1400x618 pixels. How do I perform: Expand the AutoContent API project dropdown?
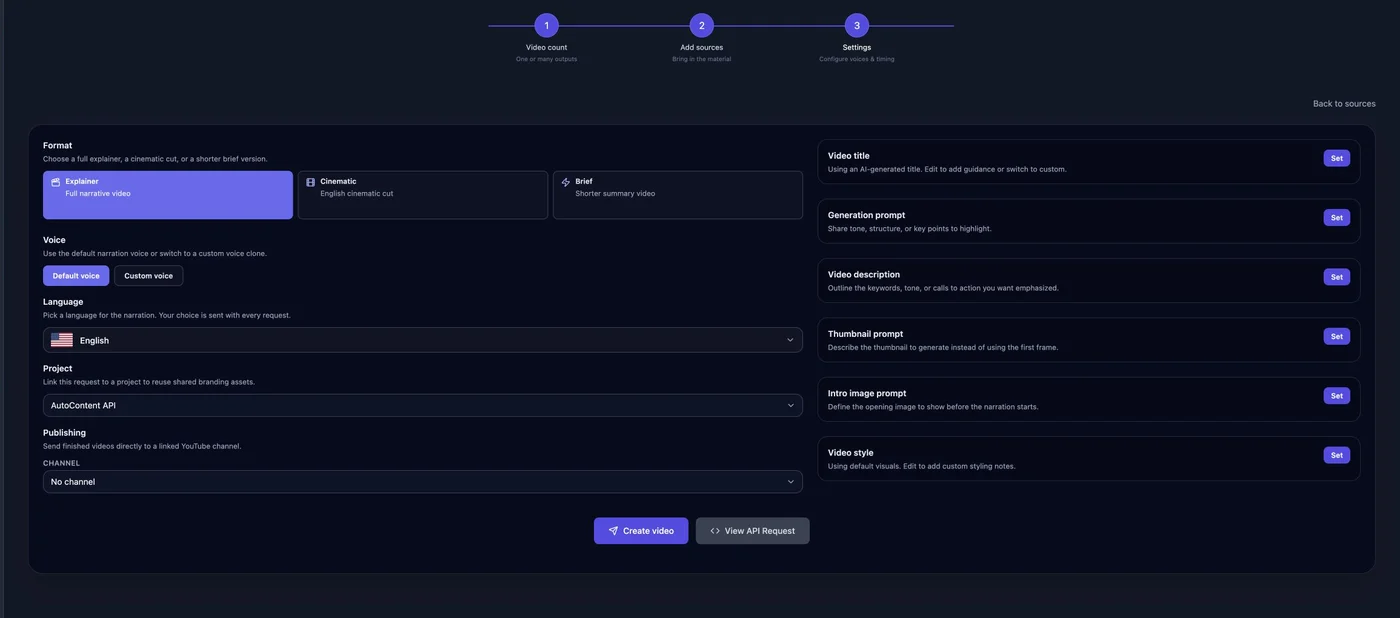point(423,405)
